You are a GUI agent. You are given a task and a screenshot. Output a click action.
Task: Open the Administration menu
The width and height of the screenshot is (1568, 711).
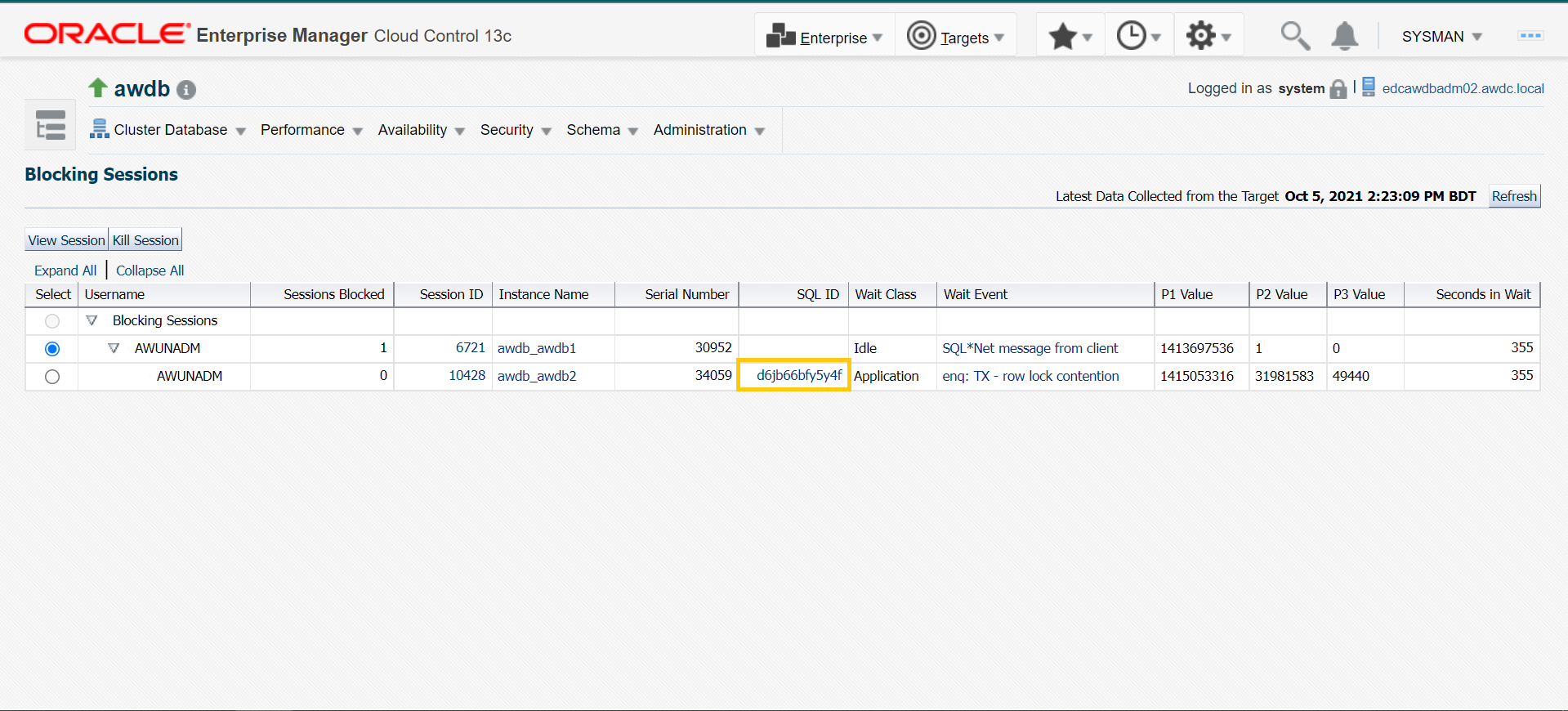click(x=708, y=130)
